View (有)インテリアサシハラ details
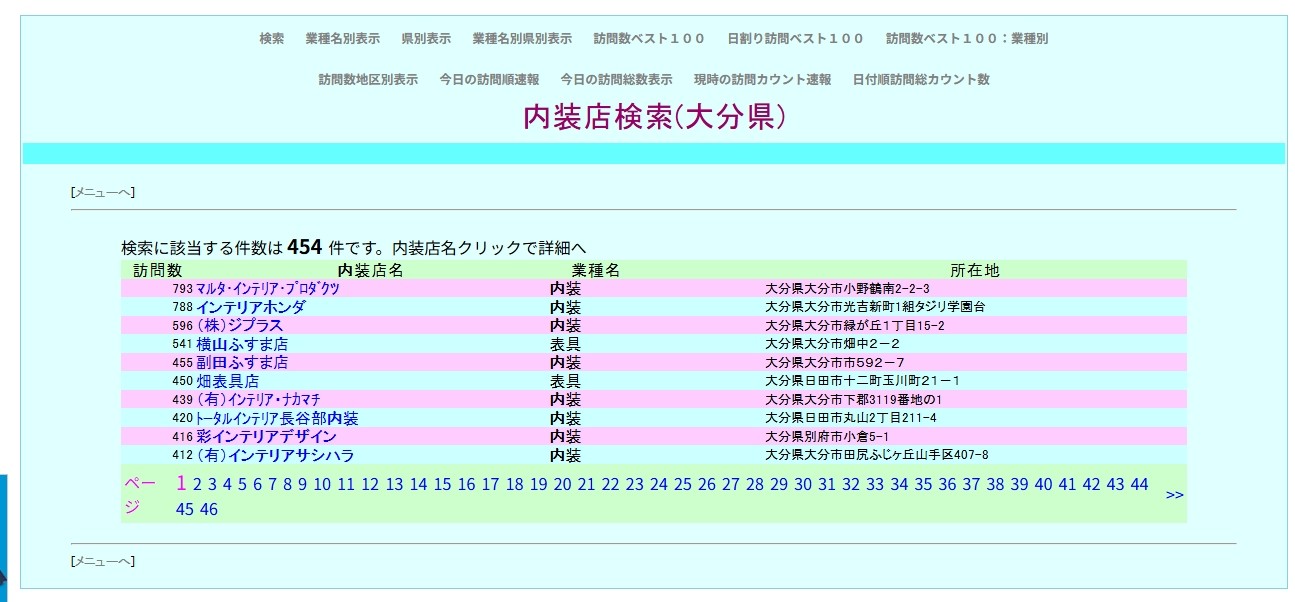 pos(275,456)
